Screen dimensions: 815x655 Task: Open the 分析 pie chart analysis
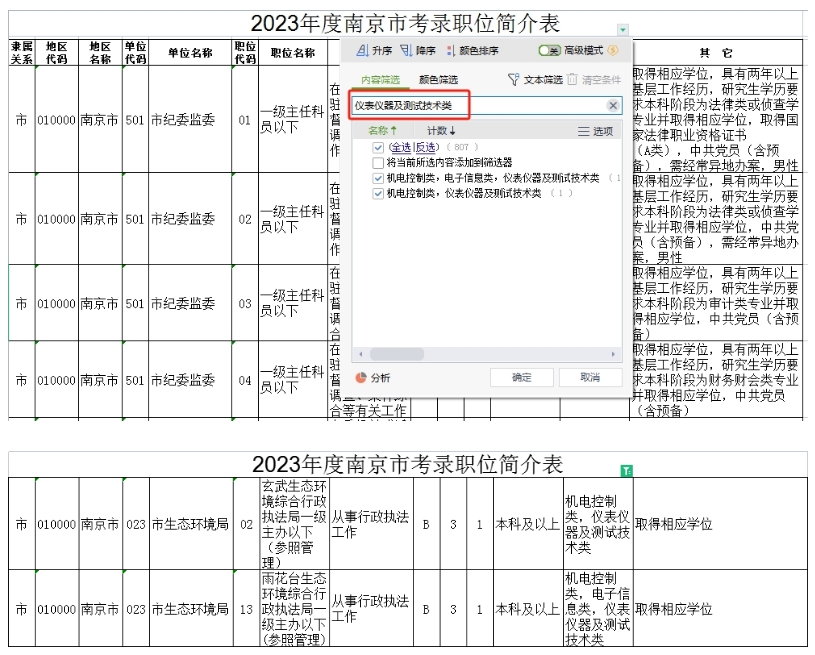tap(362, 378)
